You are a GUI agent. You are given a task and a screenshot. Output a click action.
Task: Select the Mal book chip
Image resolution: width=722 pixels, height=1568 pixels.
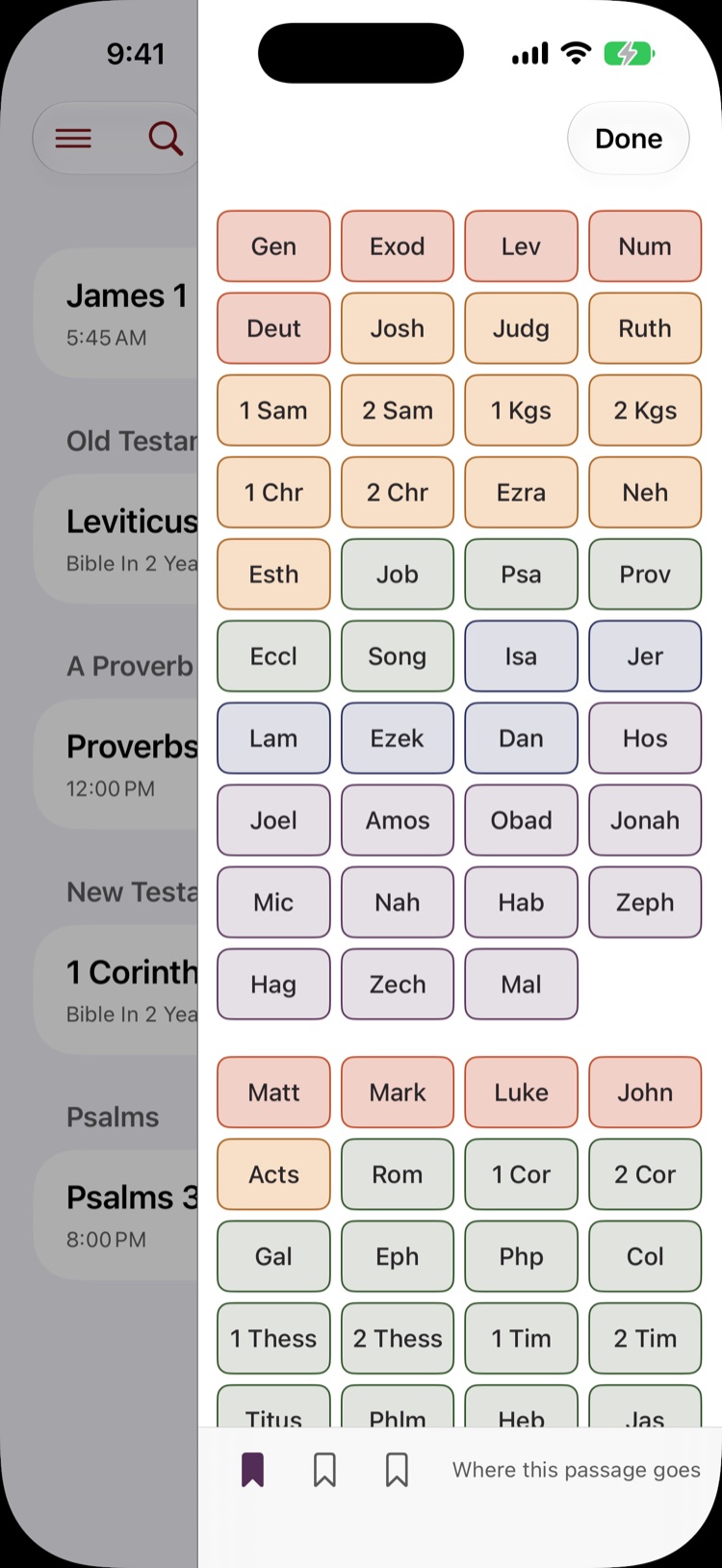pos(521,984)
